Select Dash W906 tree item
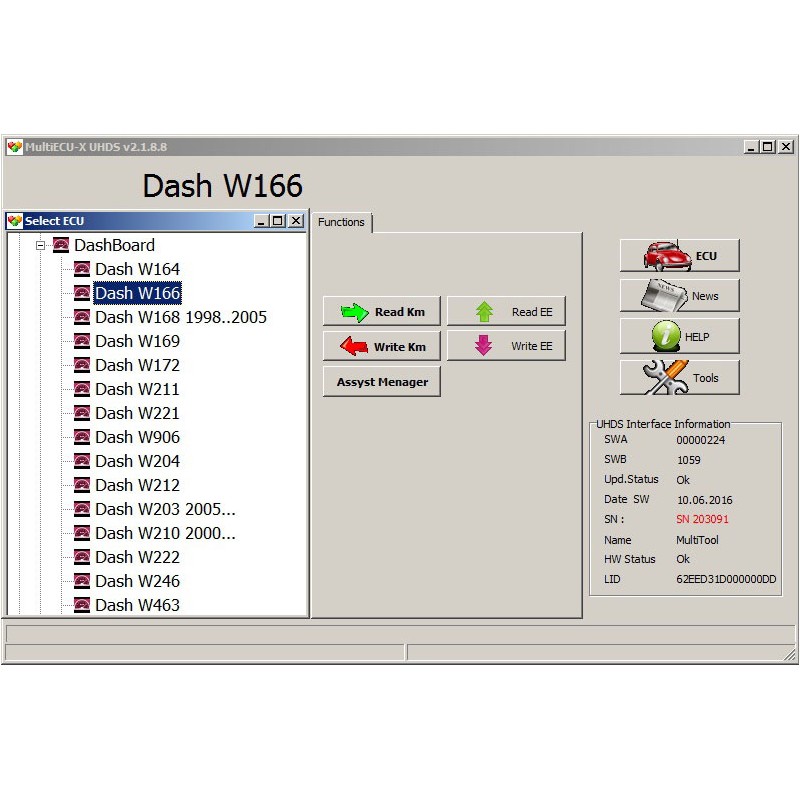 137,437
